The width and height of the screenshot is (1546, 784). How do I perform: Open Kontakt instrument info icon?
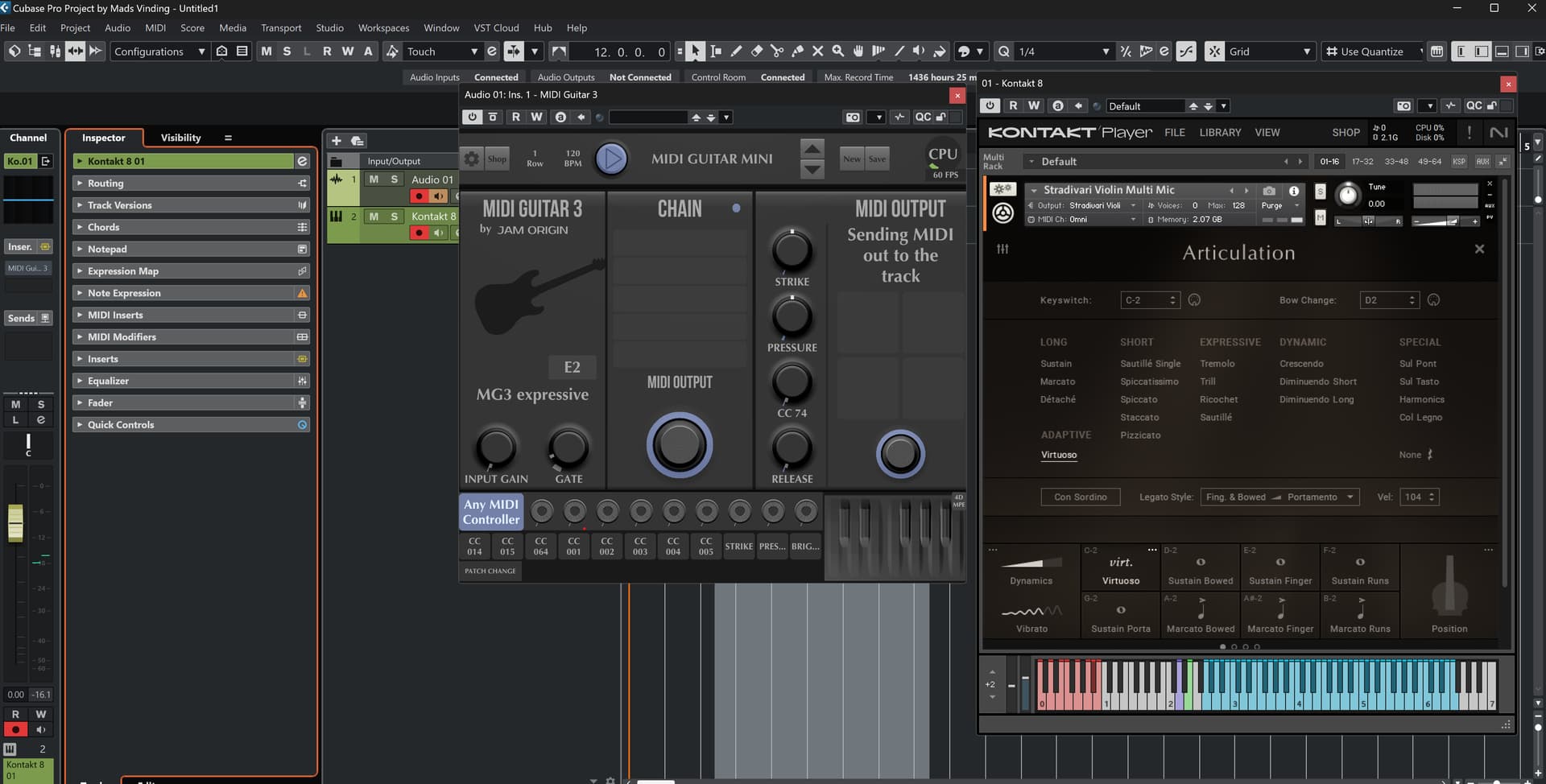[x=1294, y=191]
